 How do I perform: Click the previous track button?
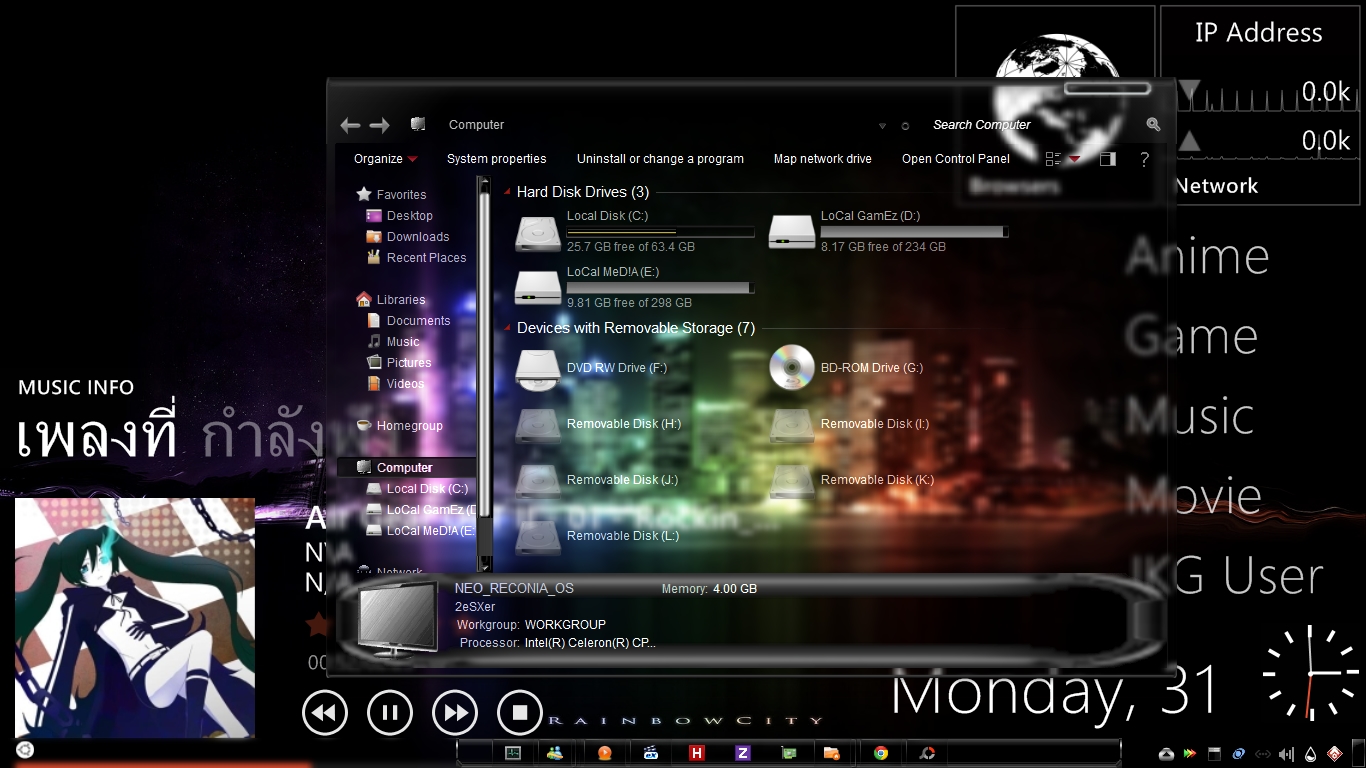(x=325, y=713)
